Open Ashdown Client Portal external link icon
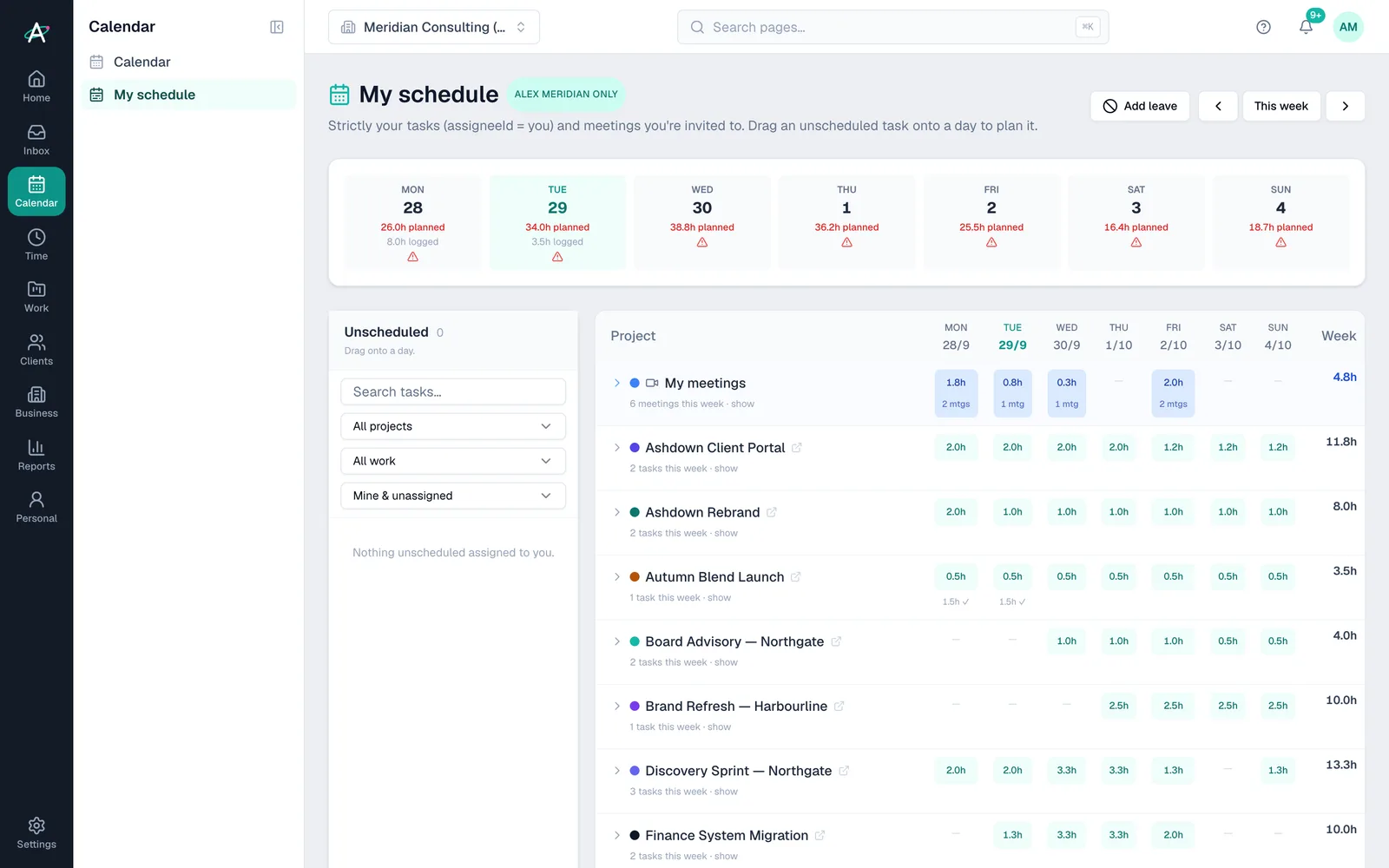The width and height of the screenshot is (1389, 868). [797, 448]
